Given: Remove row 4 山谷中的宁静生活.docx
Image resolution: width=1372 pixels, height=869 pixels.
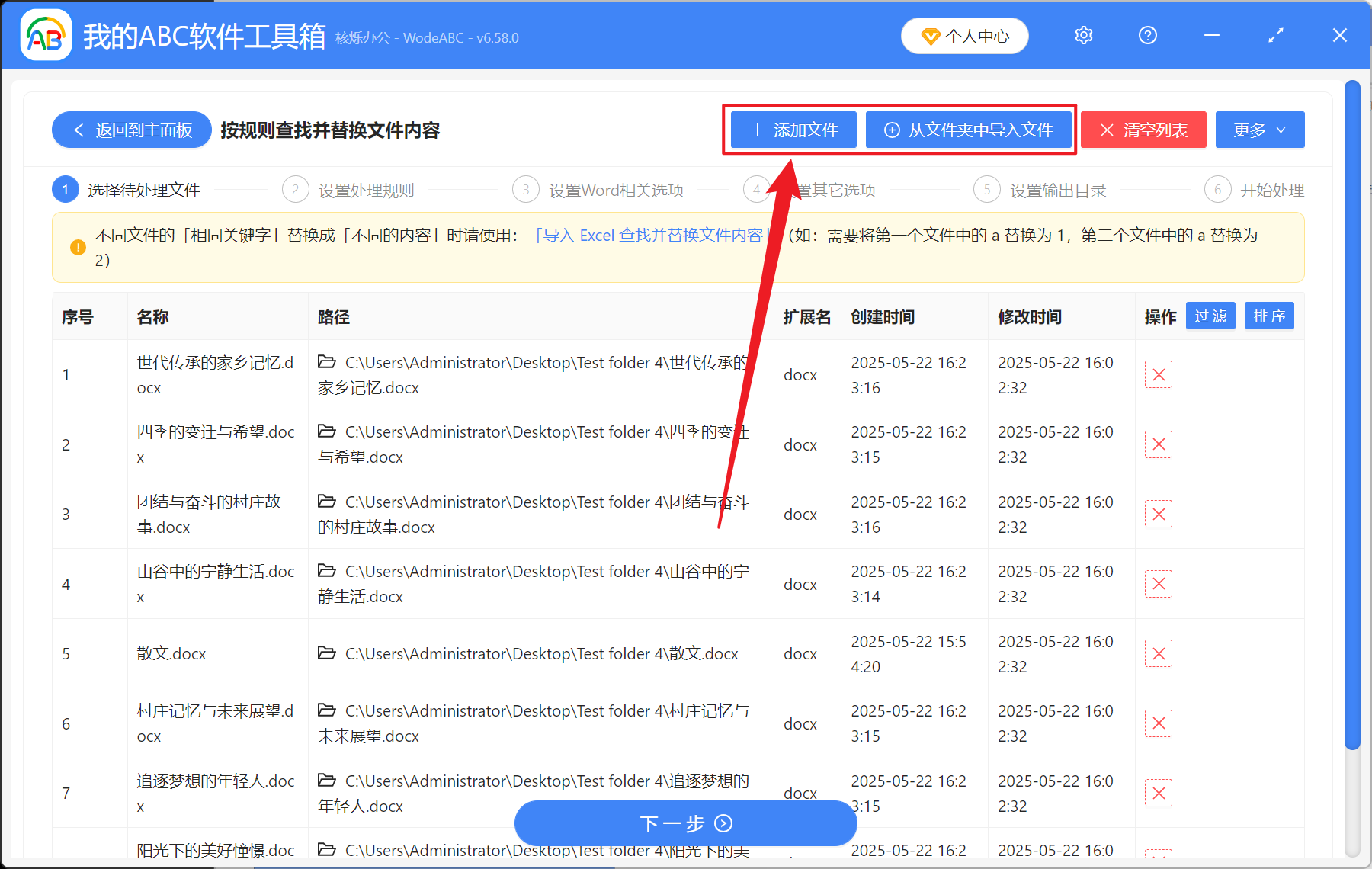Looking at the screenshot, I should pyautogui.click(x=1159, y=584).
